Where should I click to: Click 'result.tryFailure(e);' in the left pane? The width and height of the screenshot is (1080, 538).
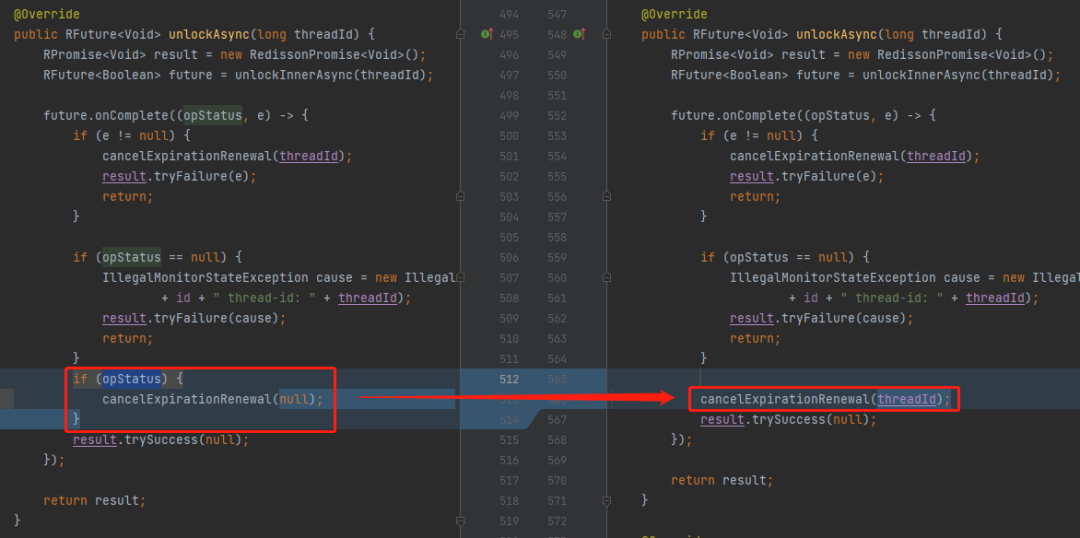[179, 176]
